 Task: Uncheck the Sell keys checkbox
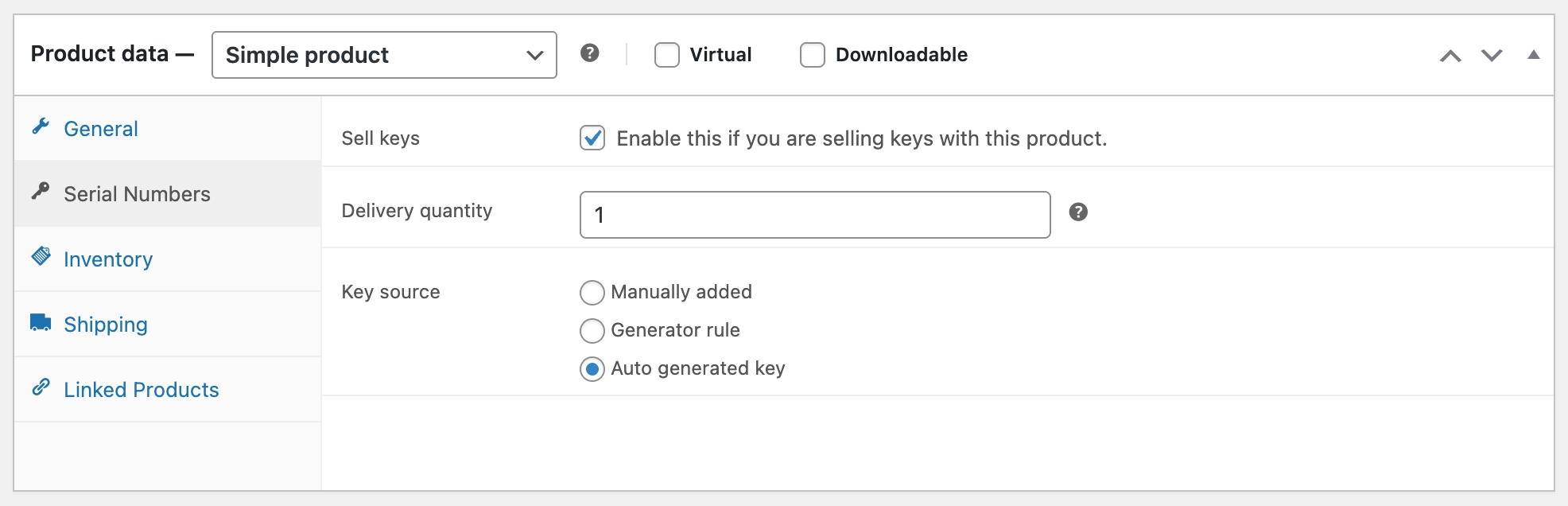point(592,138)
